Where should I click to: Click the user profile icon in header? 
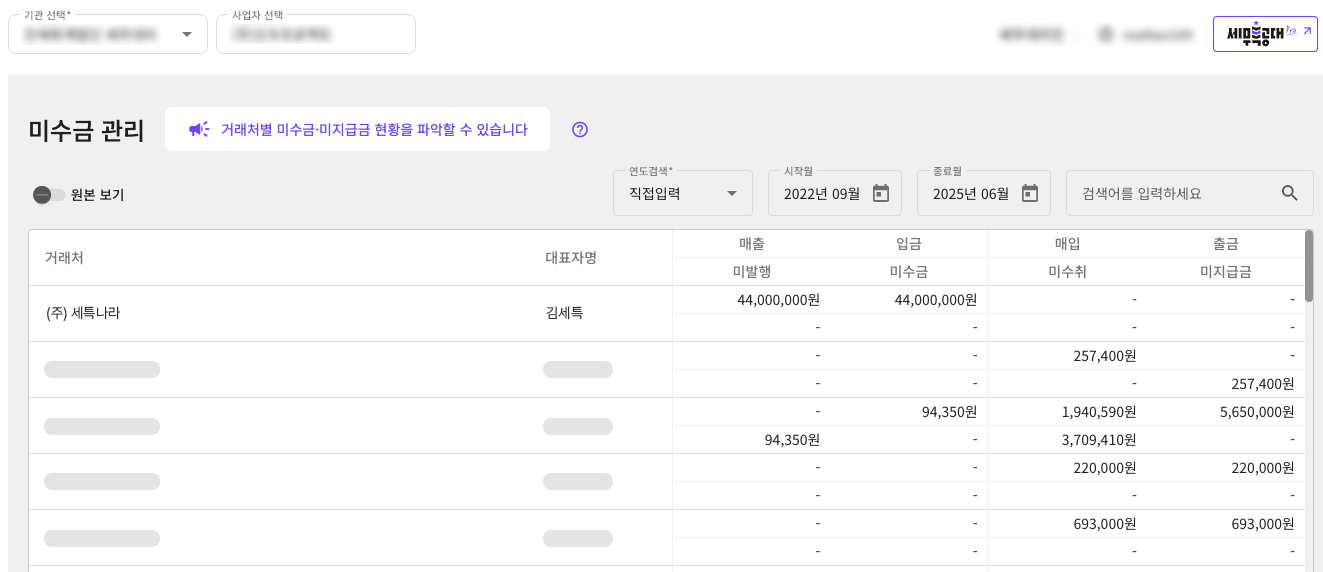1106,34
